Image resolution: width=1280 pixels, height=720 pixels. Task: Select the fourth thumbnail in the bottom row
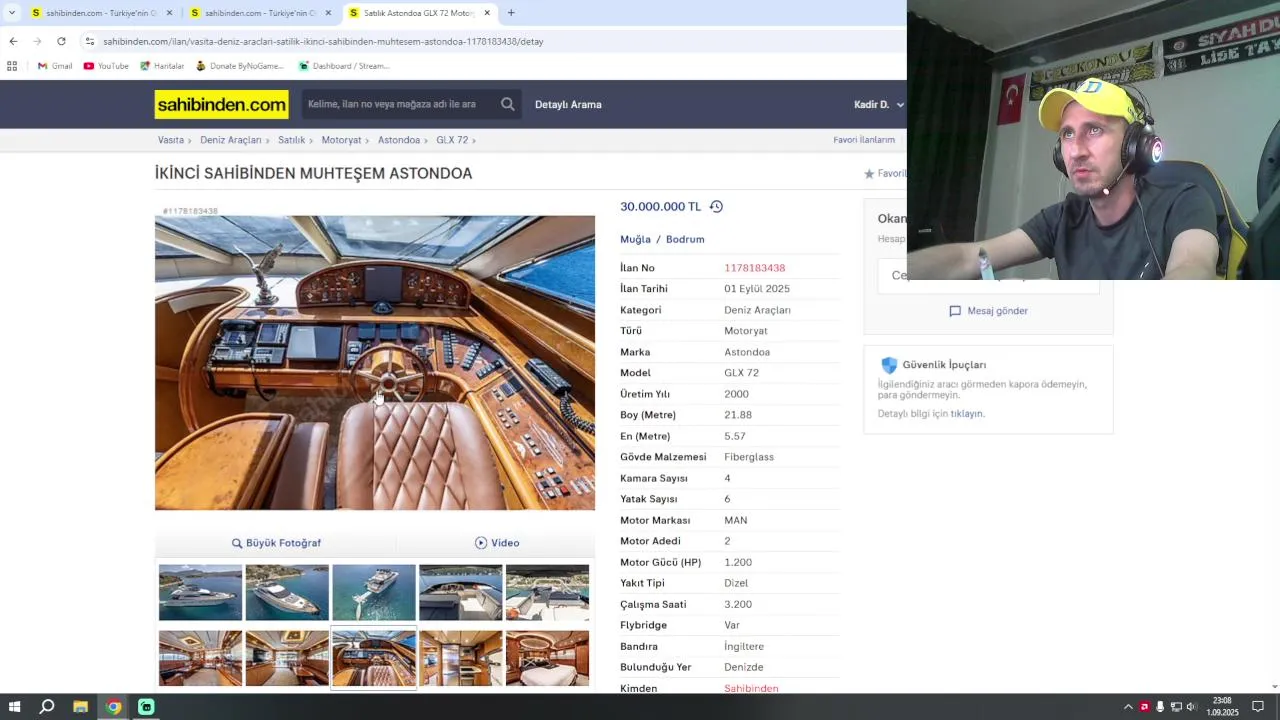coord(461,658)
